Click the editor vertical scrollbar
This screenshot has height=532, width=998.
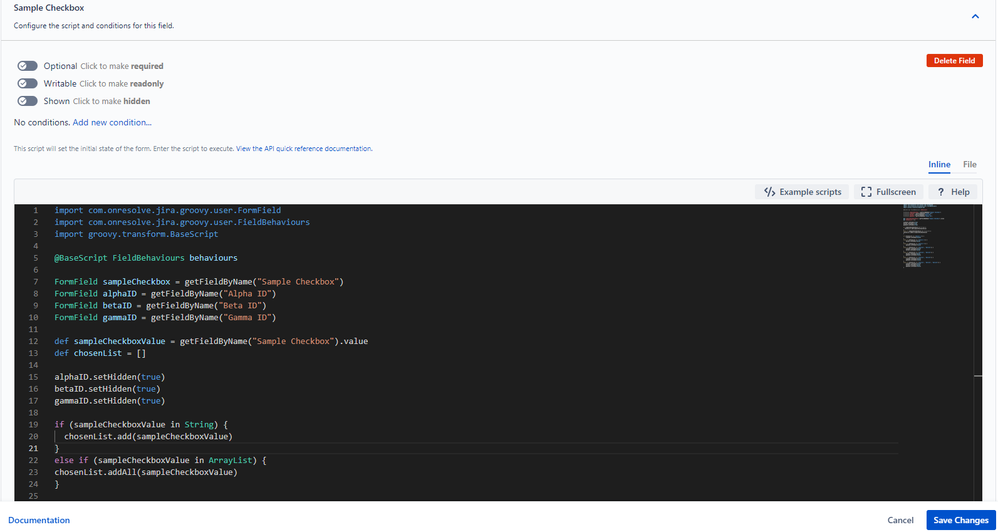(978, 352)
